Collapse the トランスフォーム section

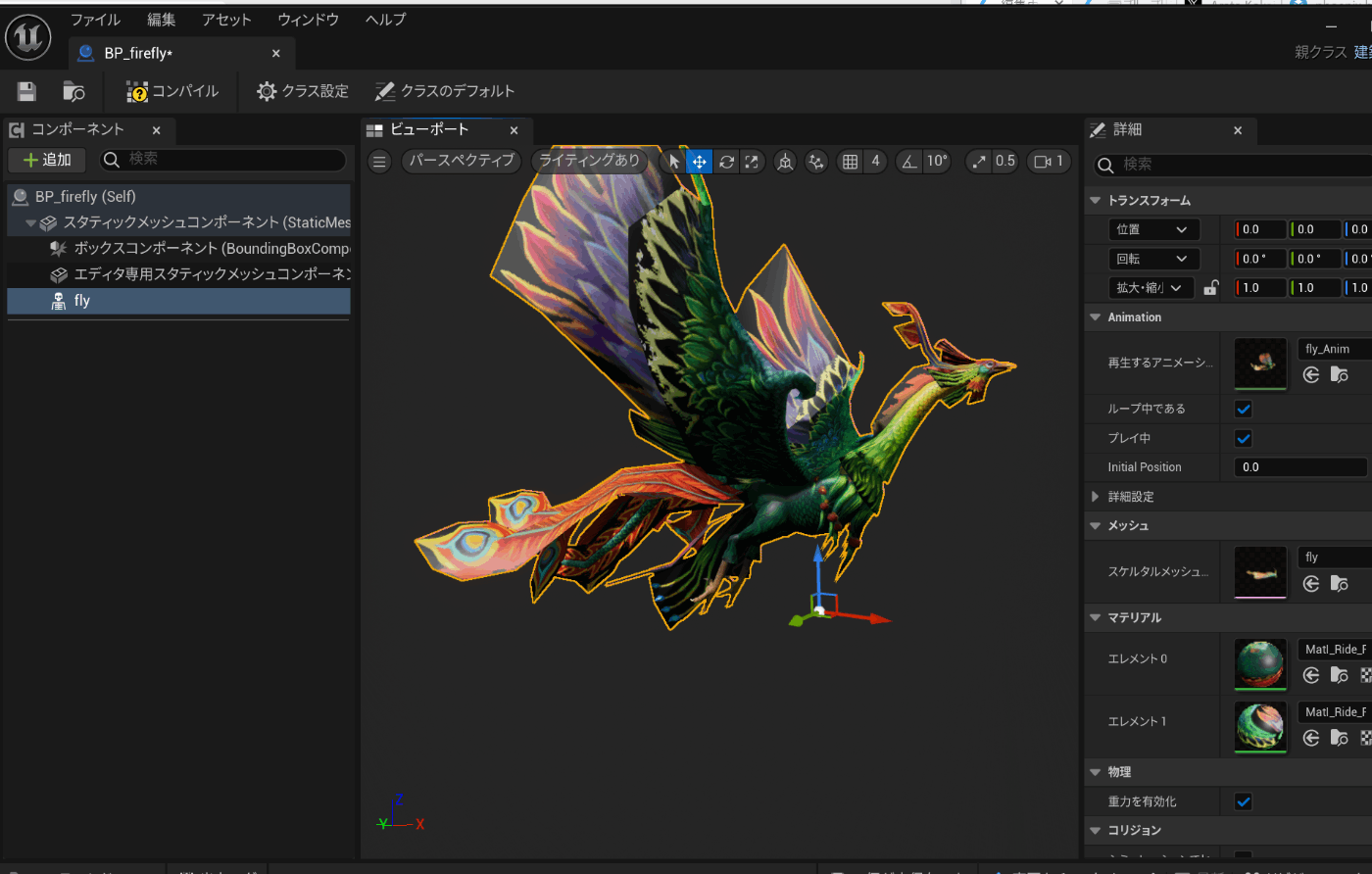[x=1095, y=200]
